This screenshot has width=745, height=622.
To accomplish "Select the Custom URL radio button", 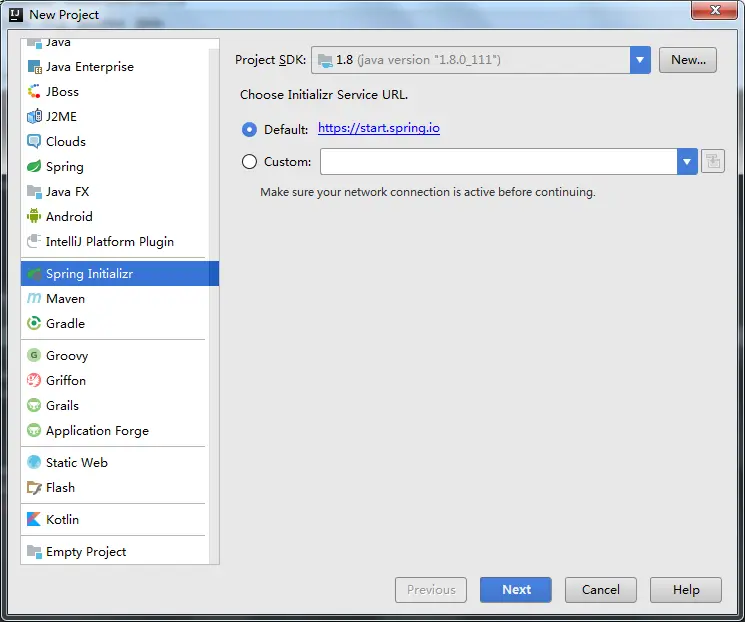I will coord(249,162).
